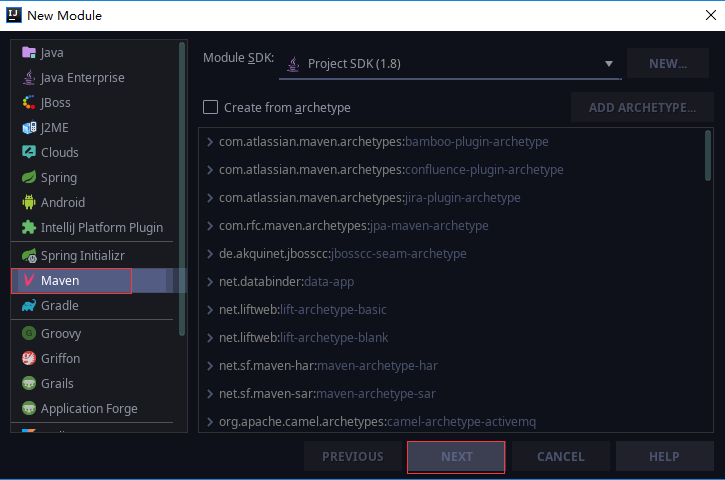
Task: Click the Grails icon
Action: click(29, 383)
